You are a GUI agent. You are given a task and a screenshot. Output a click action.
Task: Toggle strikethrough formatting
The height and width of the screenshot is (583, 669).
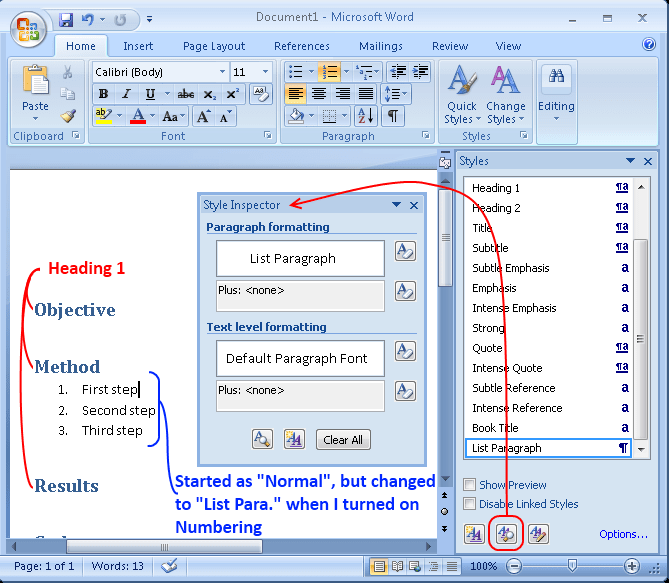(186, 93)
